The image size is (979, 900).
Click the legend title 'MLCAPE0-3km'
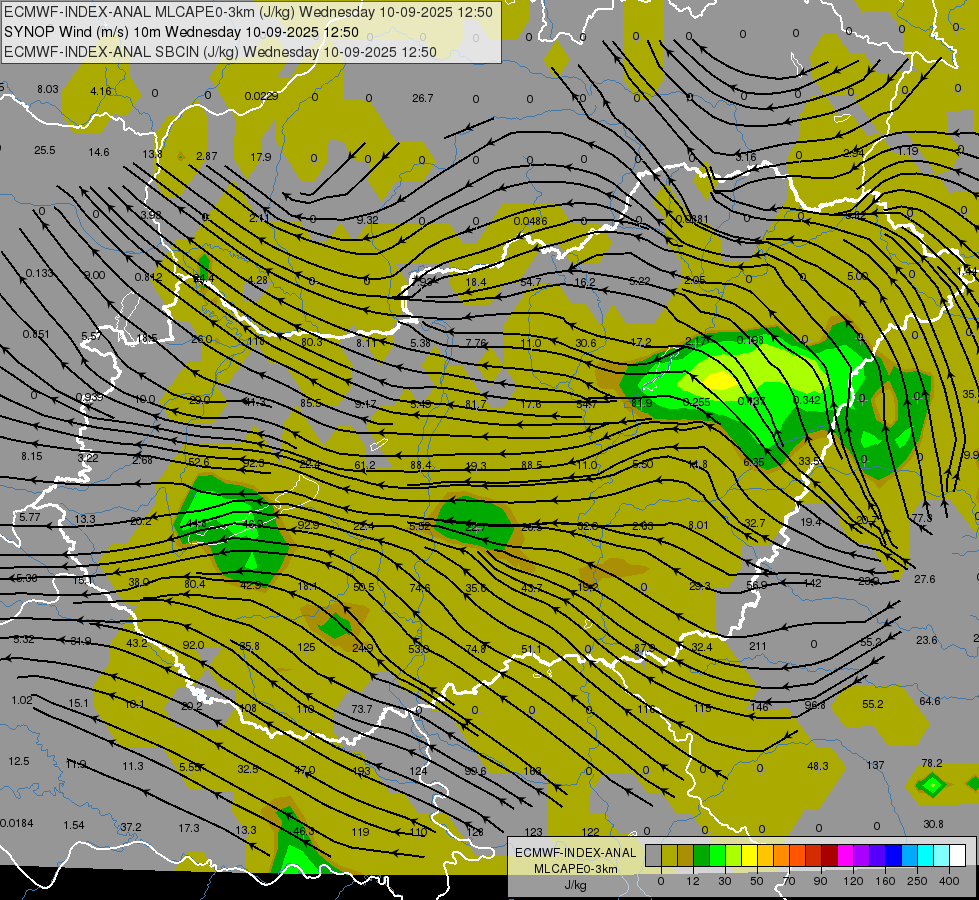576,869
